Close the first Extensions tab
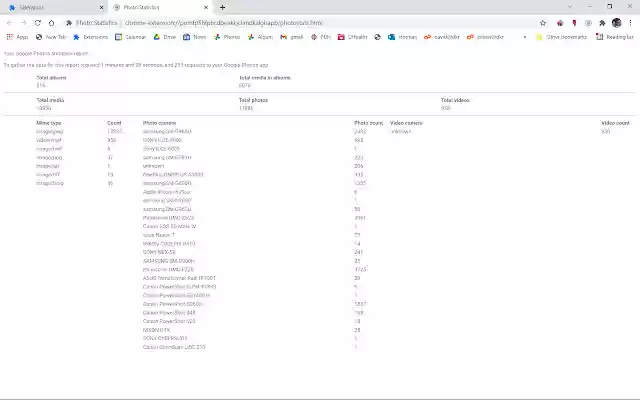 click(x=102, y=7)
